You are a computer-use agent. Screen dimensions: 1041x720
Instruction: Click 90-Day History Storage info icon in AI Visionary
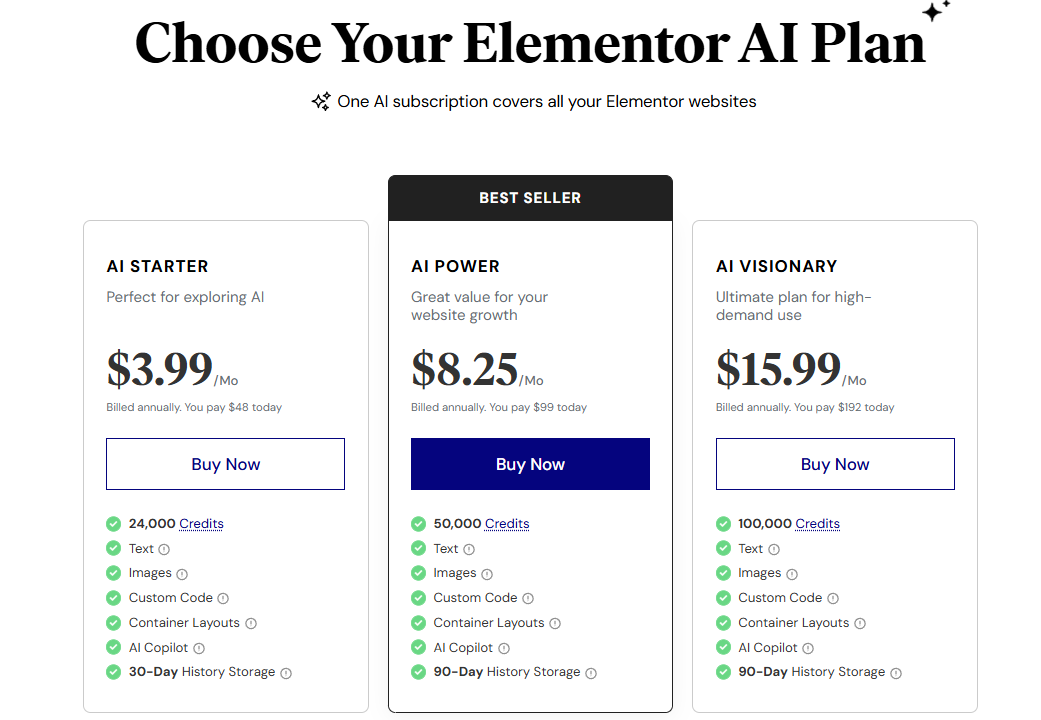point(896,673)
